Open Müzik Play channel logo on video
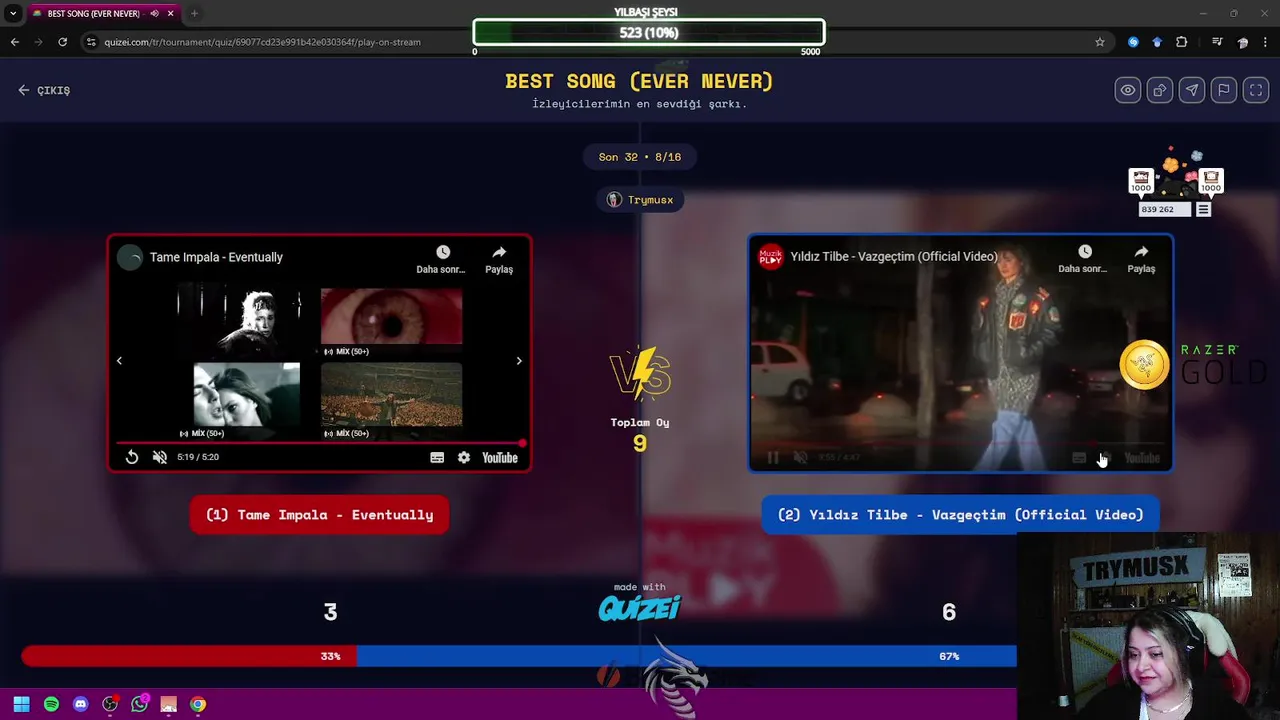Screen dimensions: 1280x720 coord(770,256)
